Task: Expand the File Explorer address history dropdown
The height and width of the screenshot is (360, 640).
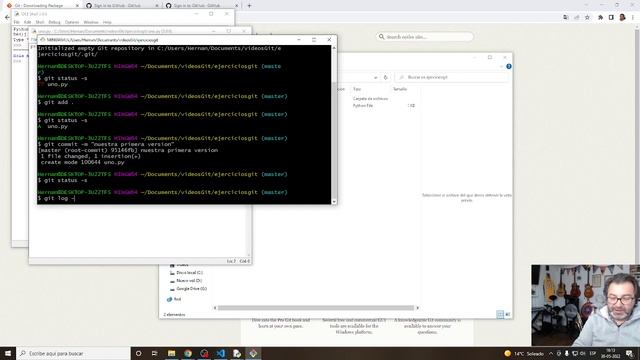Action: pos(376,77)
